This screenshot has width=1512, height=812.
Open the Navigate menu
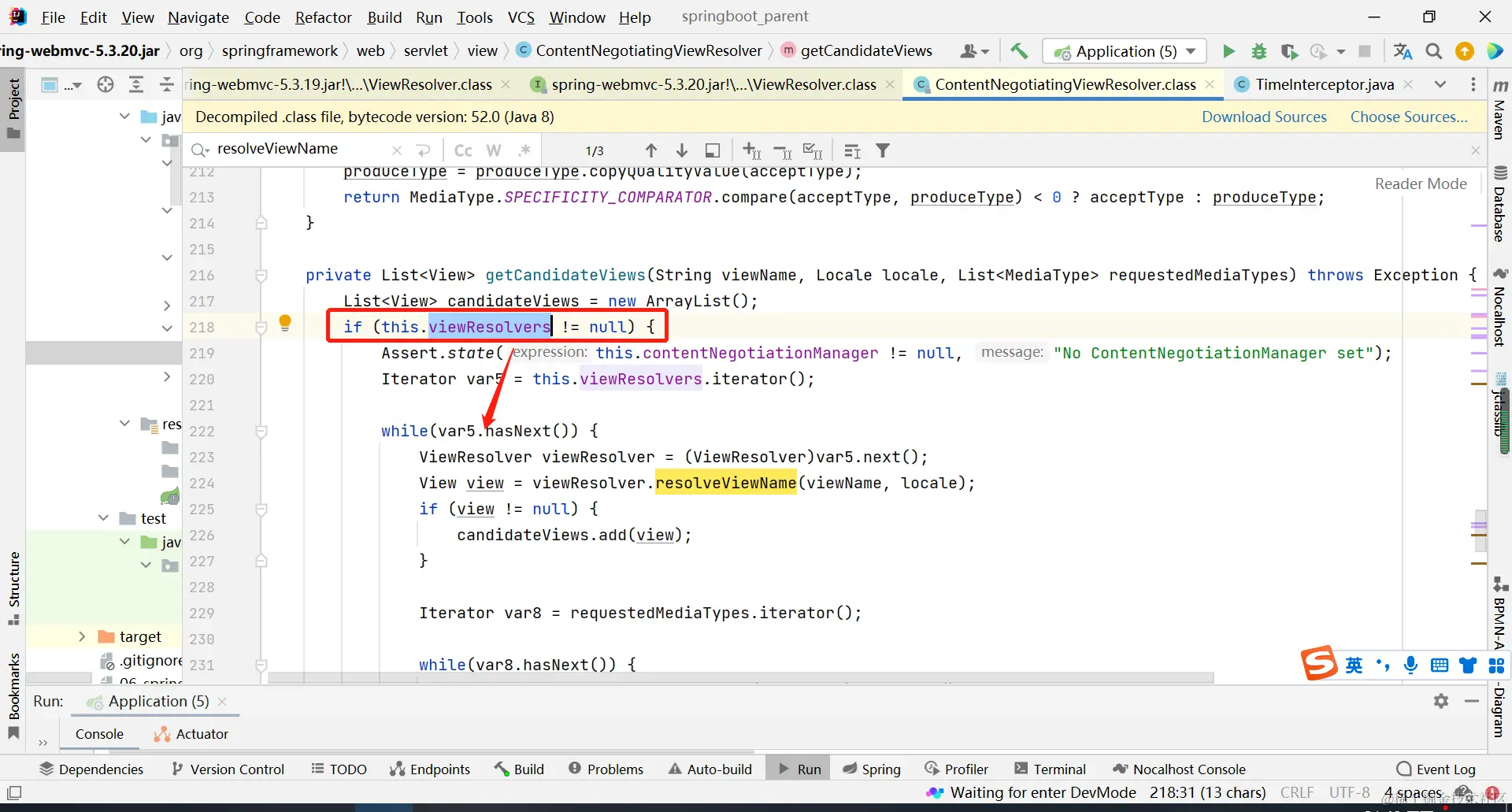(198, 17)
